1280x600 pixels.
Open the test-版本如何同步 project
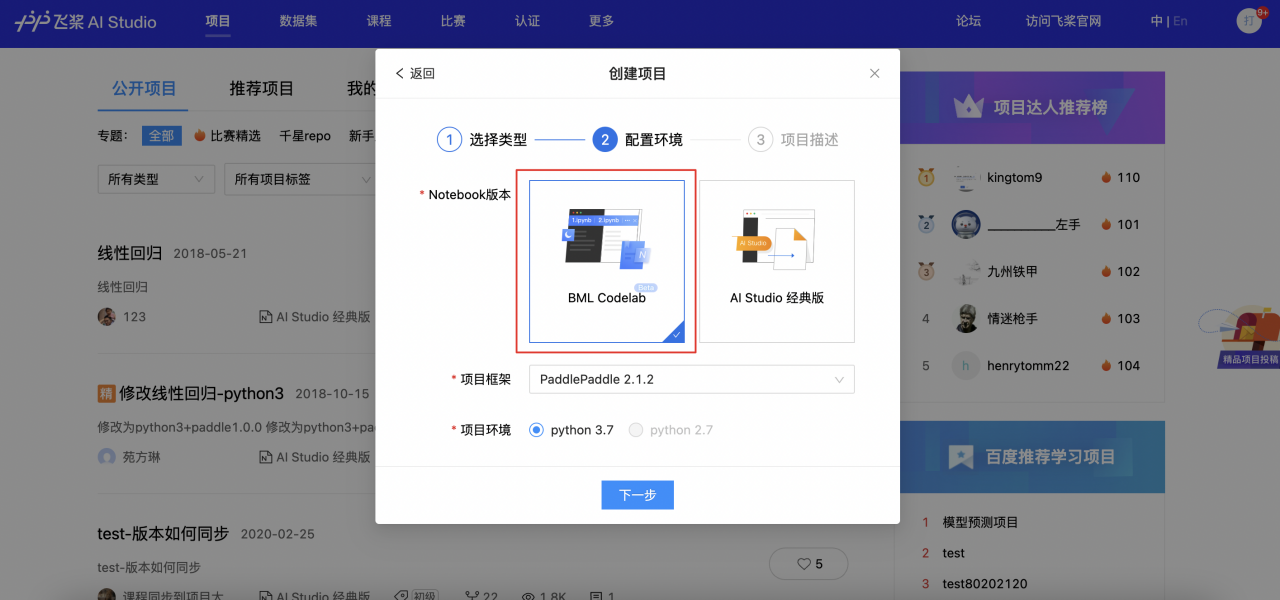[x=163, y=534]
